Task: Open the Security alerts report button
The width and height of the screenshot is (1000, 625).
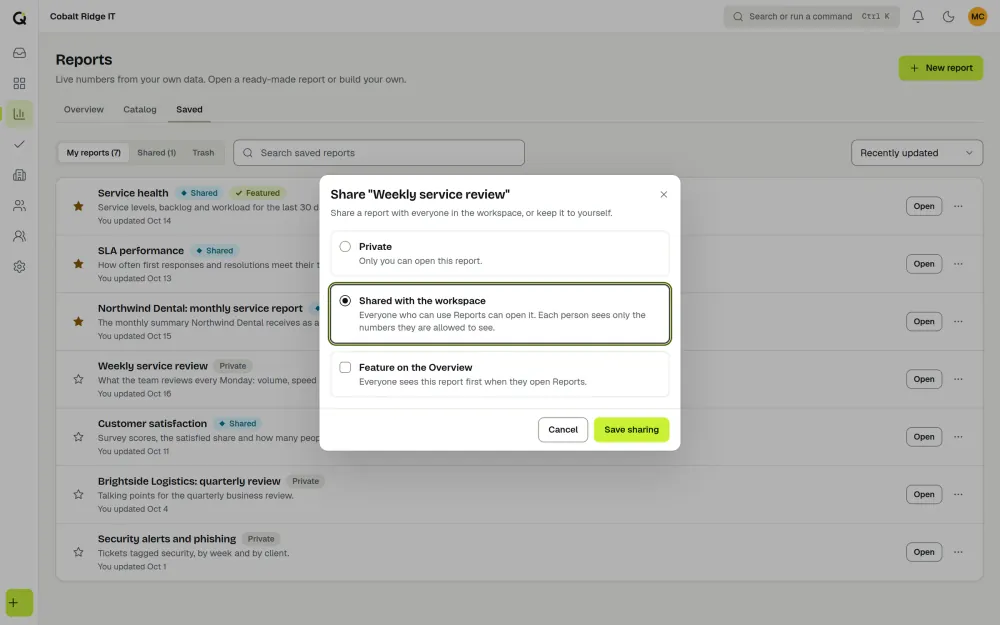Action: click(x=923, y=552)
